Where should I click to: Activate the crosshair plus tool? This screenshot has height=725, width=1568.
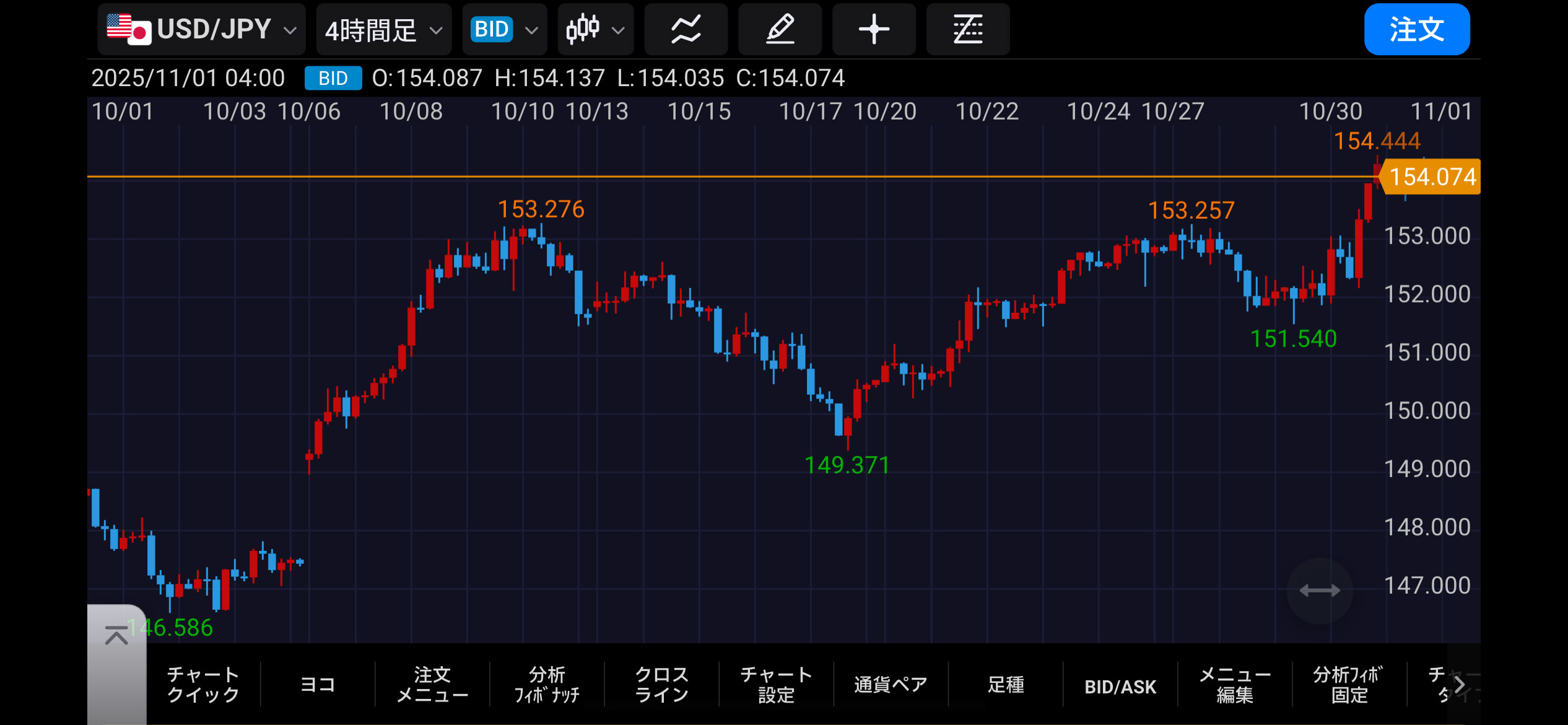(874, 29)
